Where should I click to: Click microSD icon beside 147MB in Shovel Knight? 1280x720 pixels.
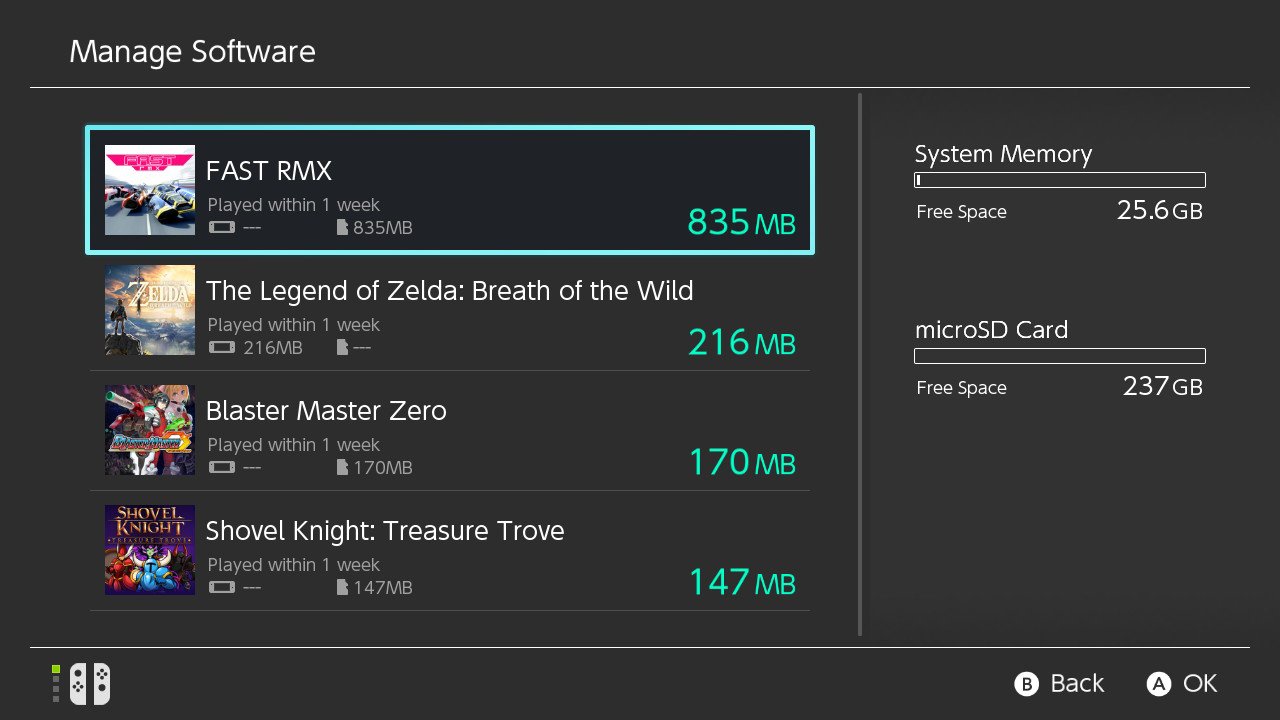coord(342,588)
